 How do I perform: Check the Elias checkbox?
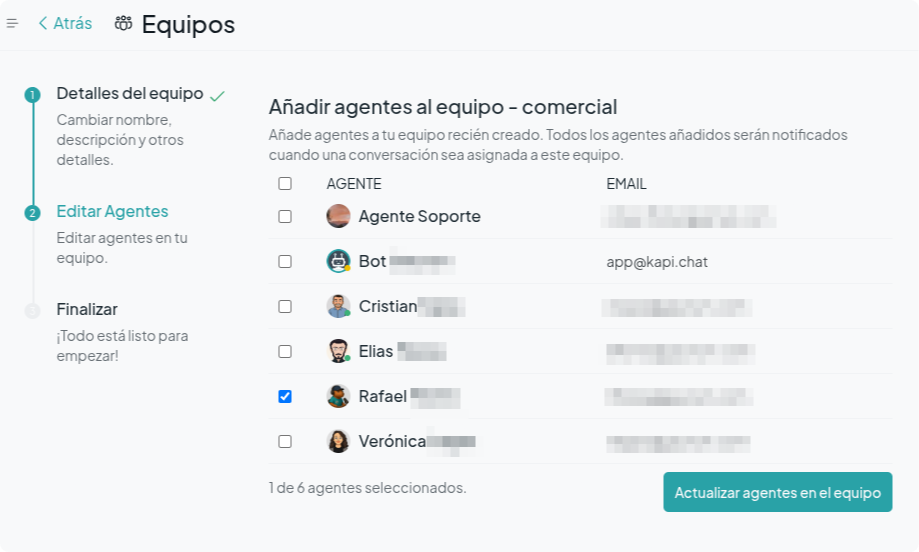285,352
